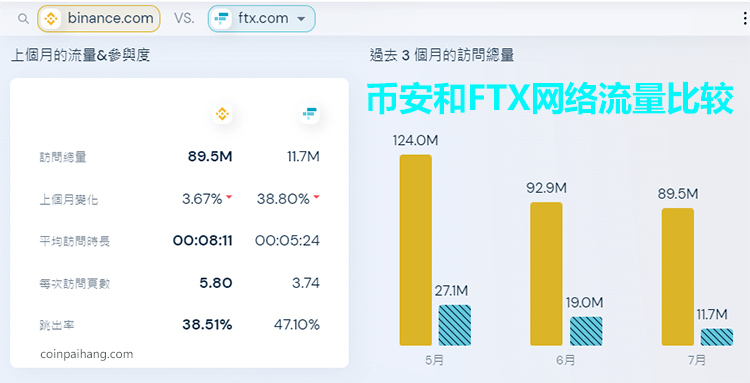Image resolution: width=750 pixels, height=383 pixels.
Task: Click the June FTX striped bar 19.0M
Action: pyautogui.click(x=586, y=331)
